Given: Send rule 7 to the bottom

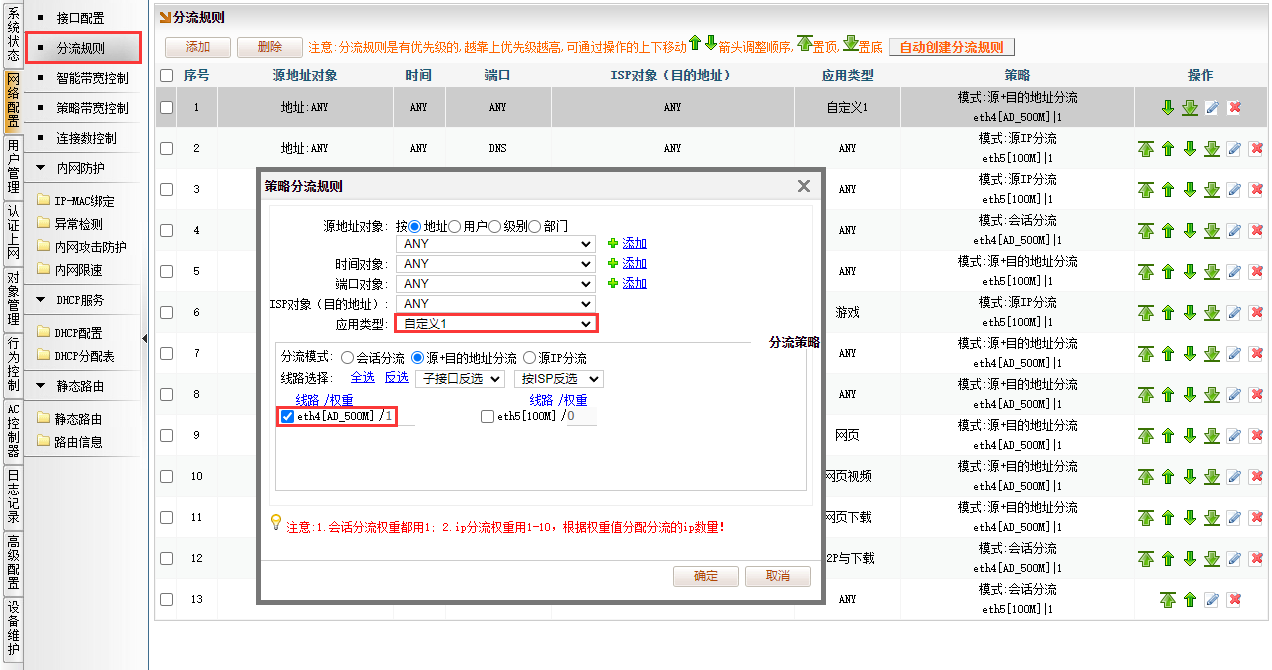Looking at the screenshot, I should pyautogui.click(x=1212, y=354).
